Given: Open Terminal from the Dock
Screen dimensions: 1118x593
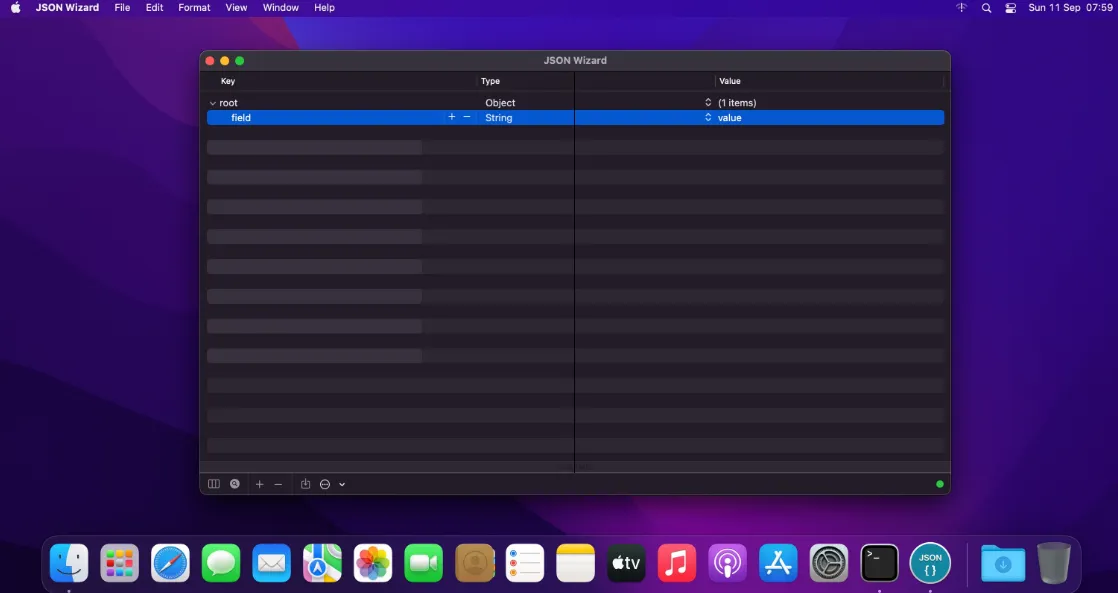Looking at the screenshot, I should coord(879,563).
